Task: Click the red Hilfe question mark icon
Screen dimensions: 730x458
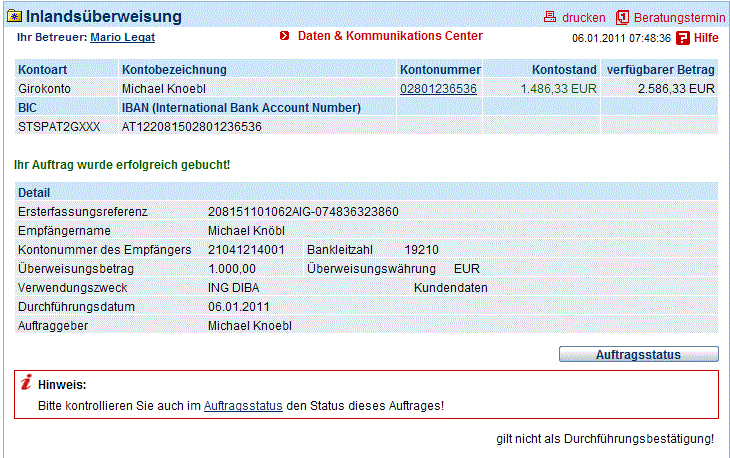Action: (x=683, y=38)
